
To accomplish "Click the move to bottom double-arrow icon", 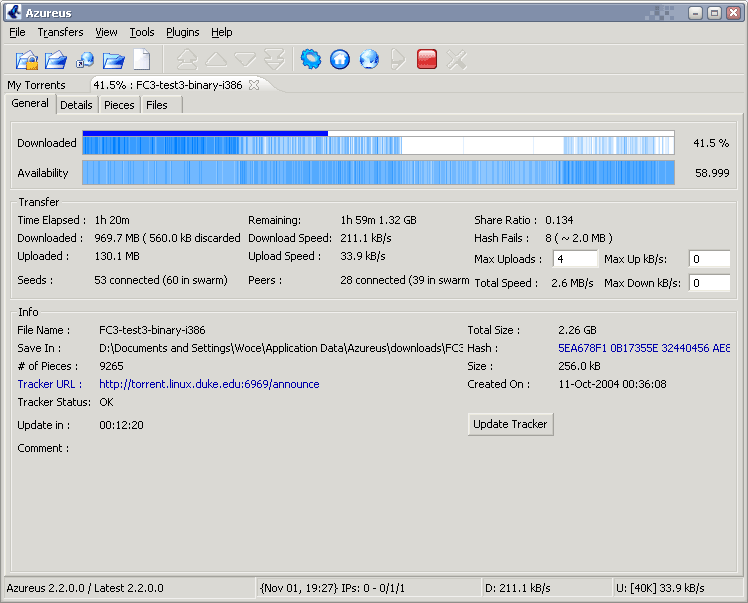I will pos(274,60).
